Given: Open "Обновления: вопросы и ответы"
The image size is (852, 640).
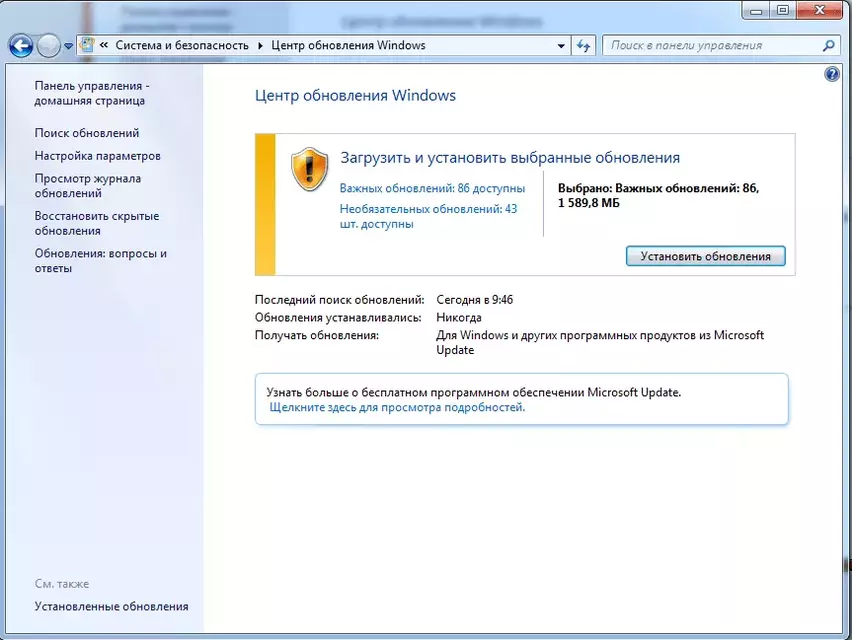Looking at the screenshot, I should pyautogui.click(x=101, y=261).
